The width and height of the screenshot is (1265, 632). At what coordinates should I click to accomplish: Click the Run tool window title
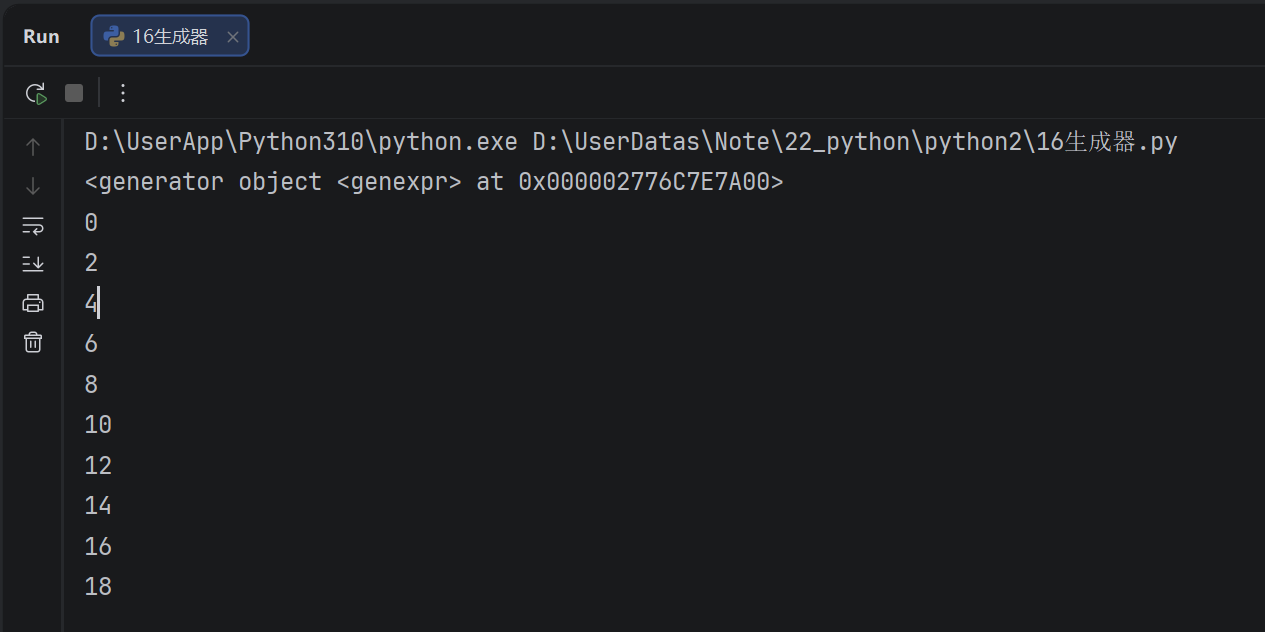[41, 36]
